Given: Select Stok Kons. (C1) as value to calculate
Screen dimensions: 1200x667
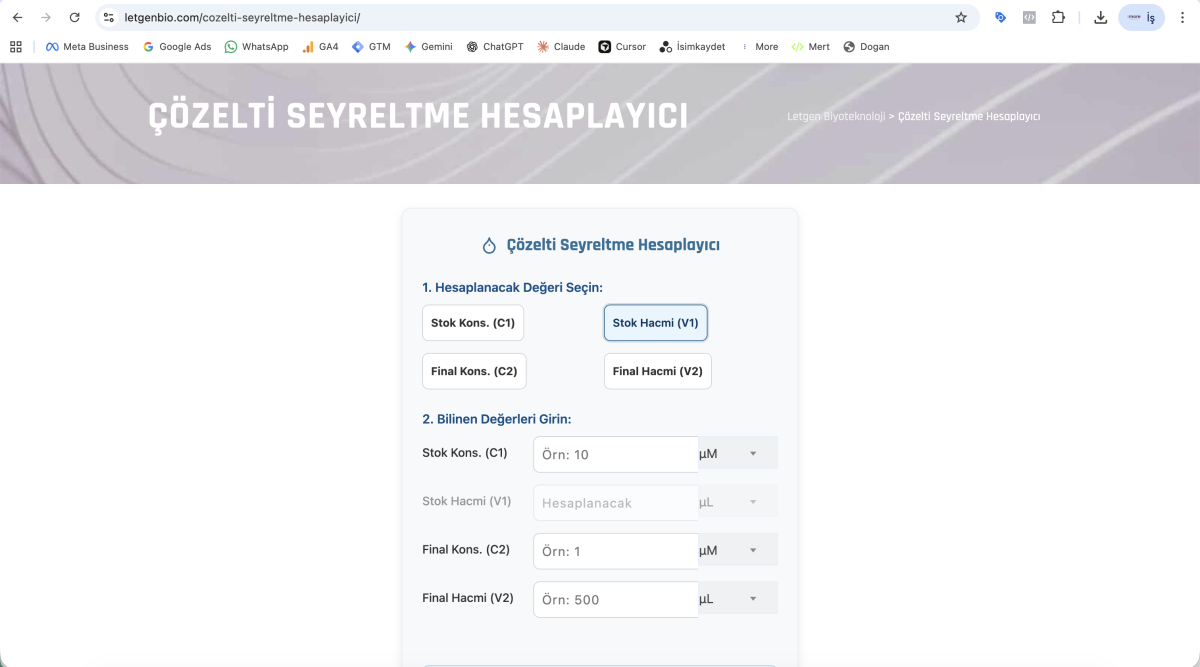Looking at the screenshot, I should point(472,322).
